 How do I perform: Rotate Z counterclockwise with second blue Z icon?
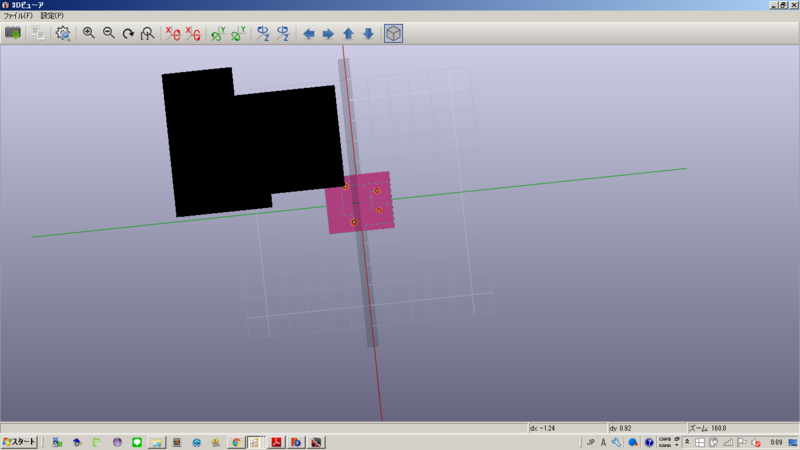[x=283, y=34]
